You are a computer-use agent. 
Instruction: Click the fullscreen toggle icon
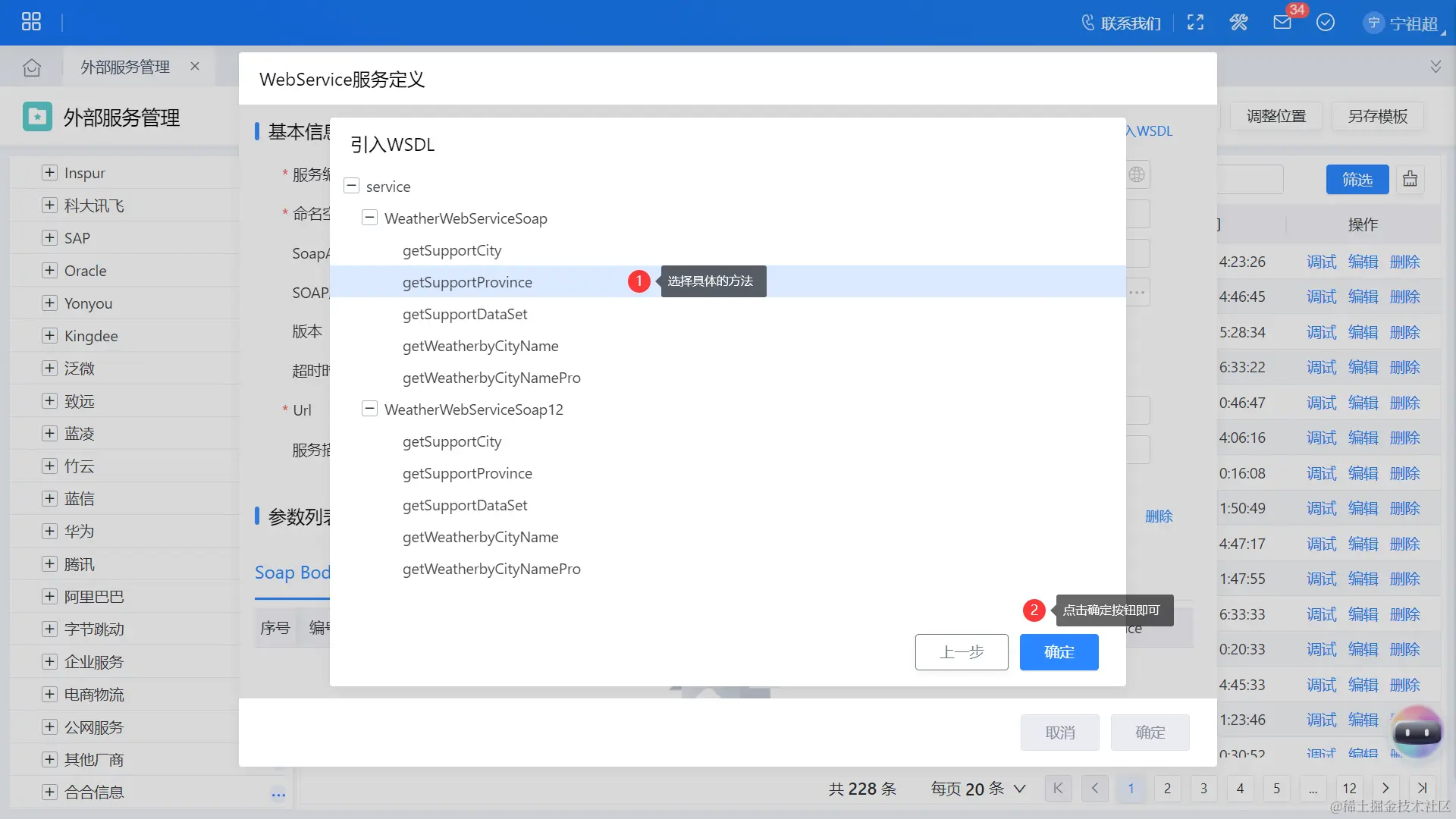(x=1196, y=23)
